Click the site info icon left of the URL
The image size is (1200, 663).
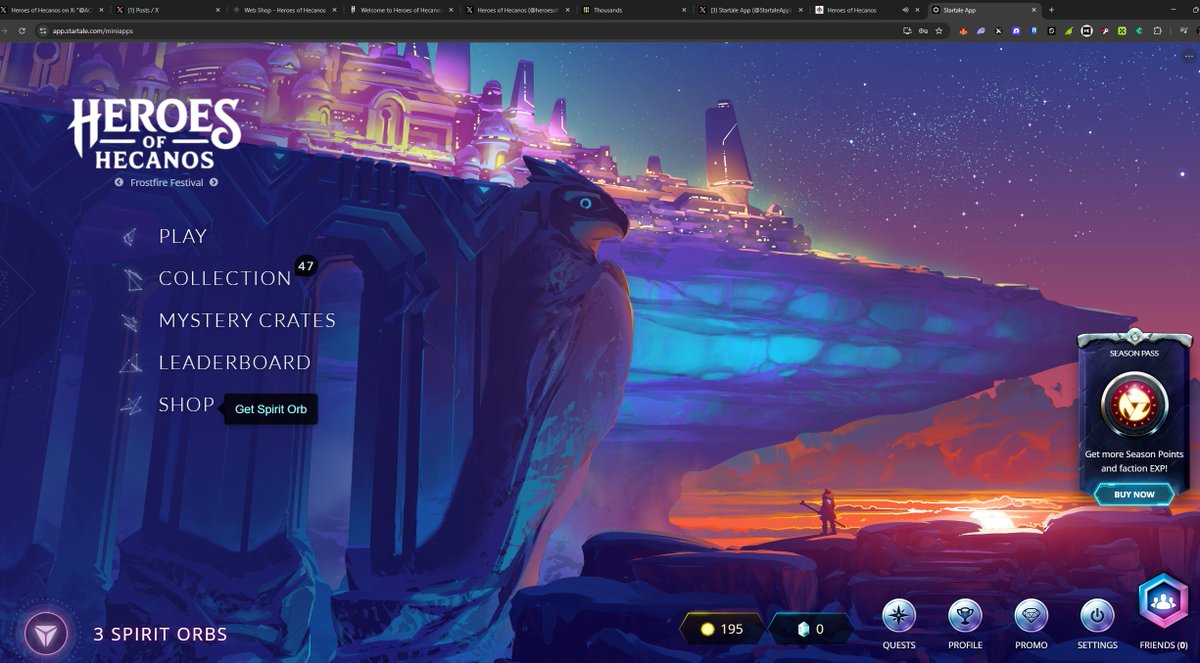coord(43,30)
